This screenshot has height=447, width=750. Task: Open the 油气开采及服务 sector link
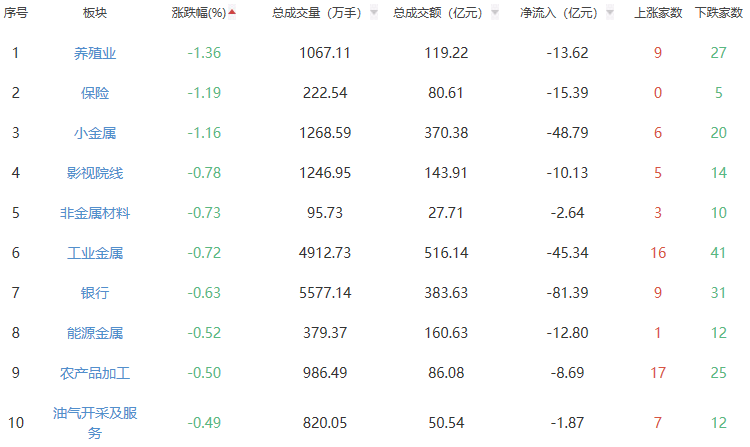pyautogui.click(x=95, y=422)
